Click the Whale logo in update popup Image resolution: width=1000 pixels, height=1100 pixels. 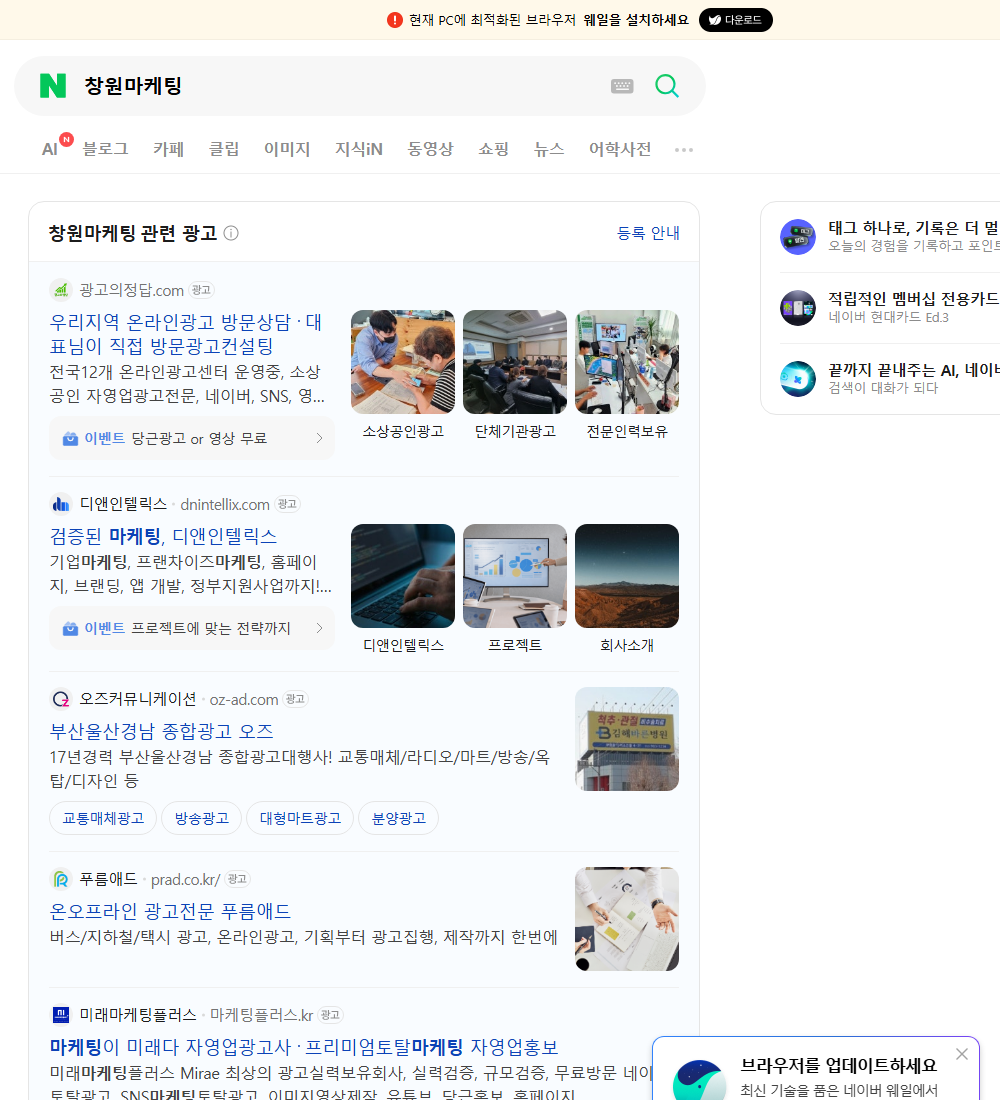(x=699, y=1080)
